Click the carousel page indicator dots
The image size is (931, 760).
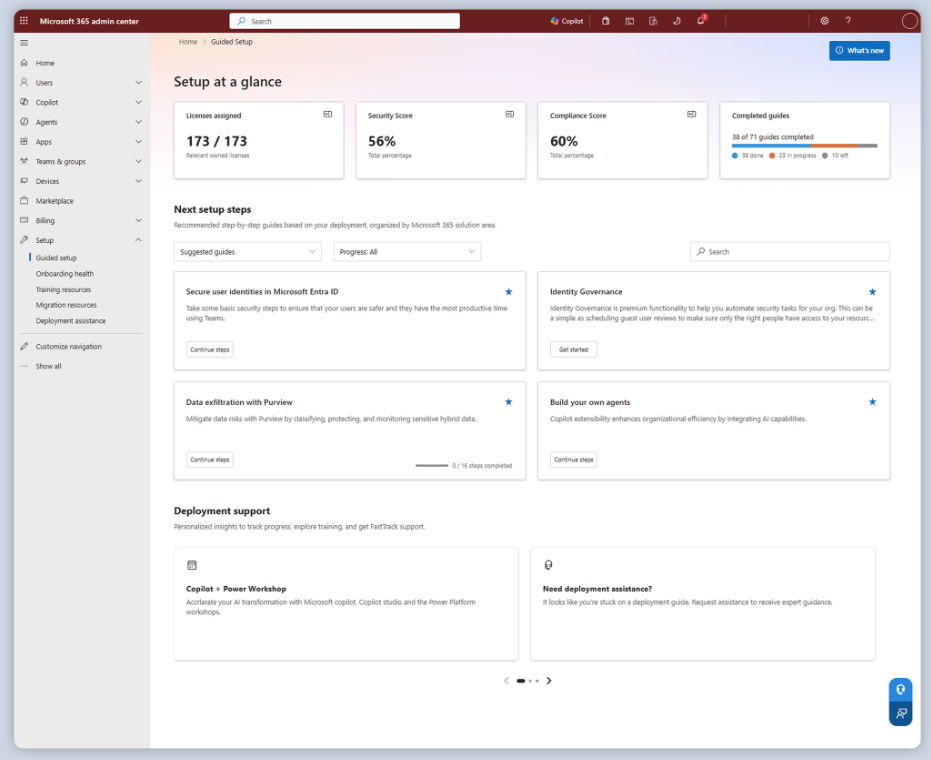click(x=528, y=681)
